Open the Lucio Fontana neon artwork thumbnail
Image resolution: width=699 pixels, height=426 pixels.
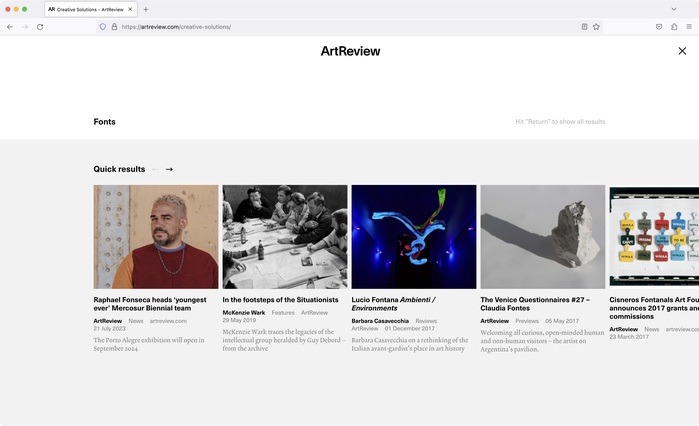(414, 237)
